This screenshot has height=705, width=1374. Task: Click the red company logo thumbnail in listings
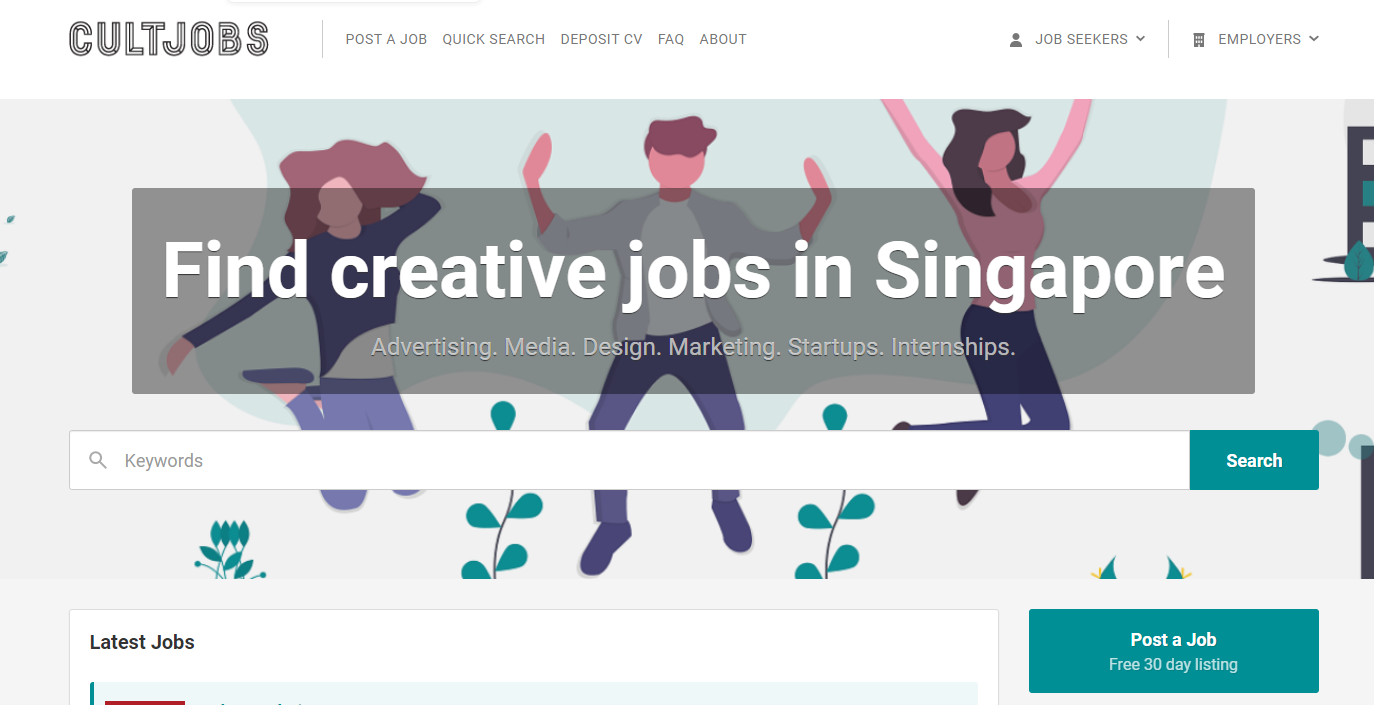point(145,702)
